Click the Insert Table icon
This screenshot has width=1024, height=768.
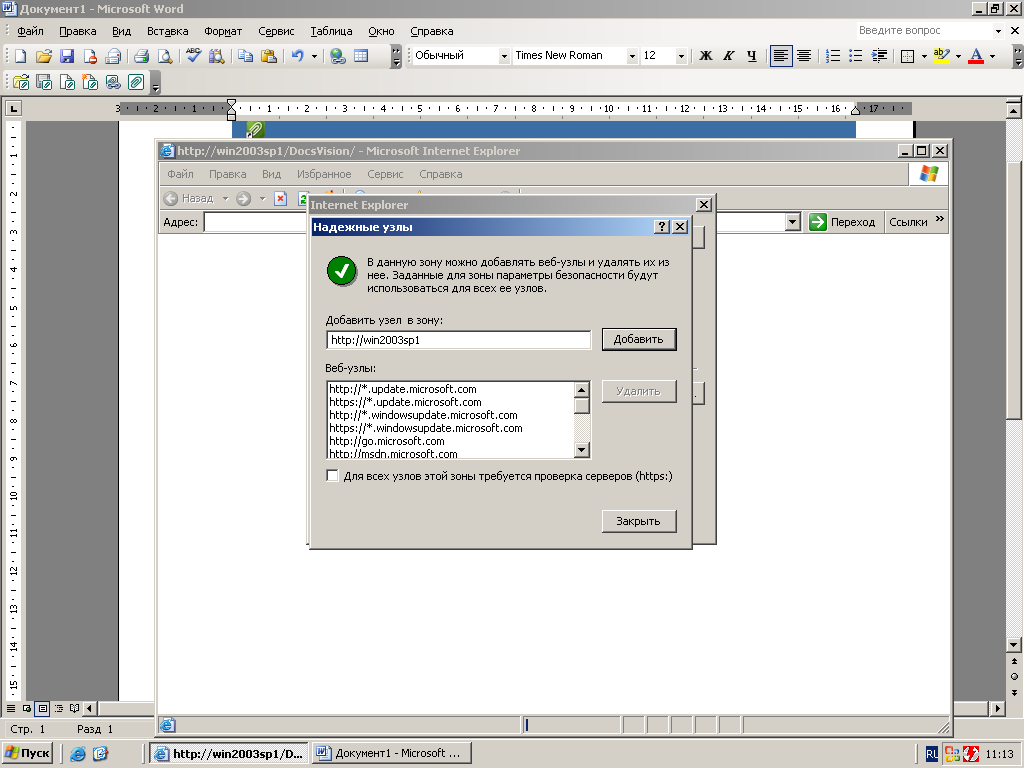(x=361, y=56)
